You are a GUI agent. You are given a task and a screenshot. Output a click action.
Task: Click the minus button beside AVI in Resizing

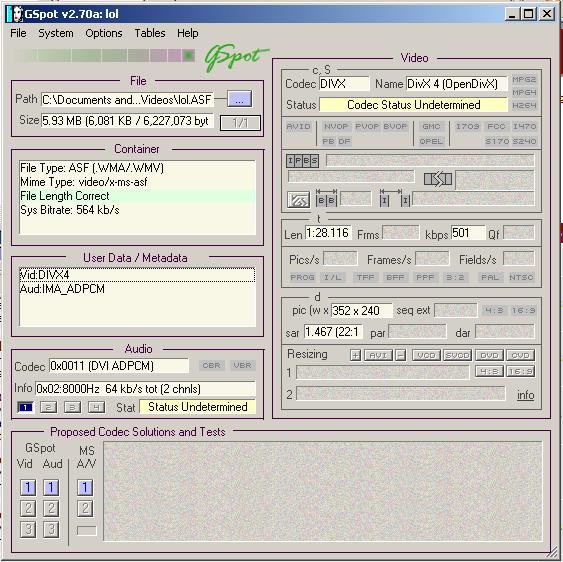click(x=400, y=355)
